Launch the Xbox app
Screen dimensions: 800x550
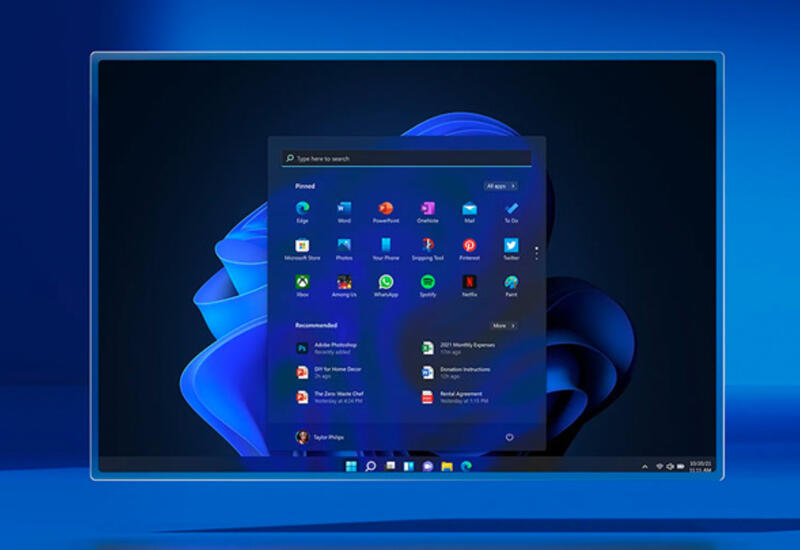[x=303, y=286]
